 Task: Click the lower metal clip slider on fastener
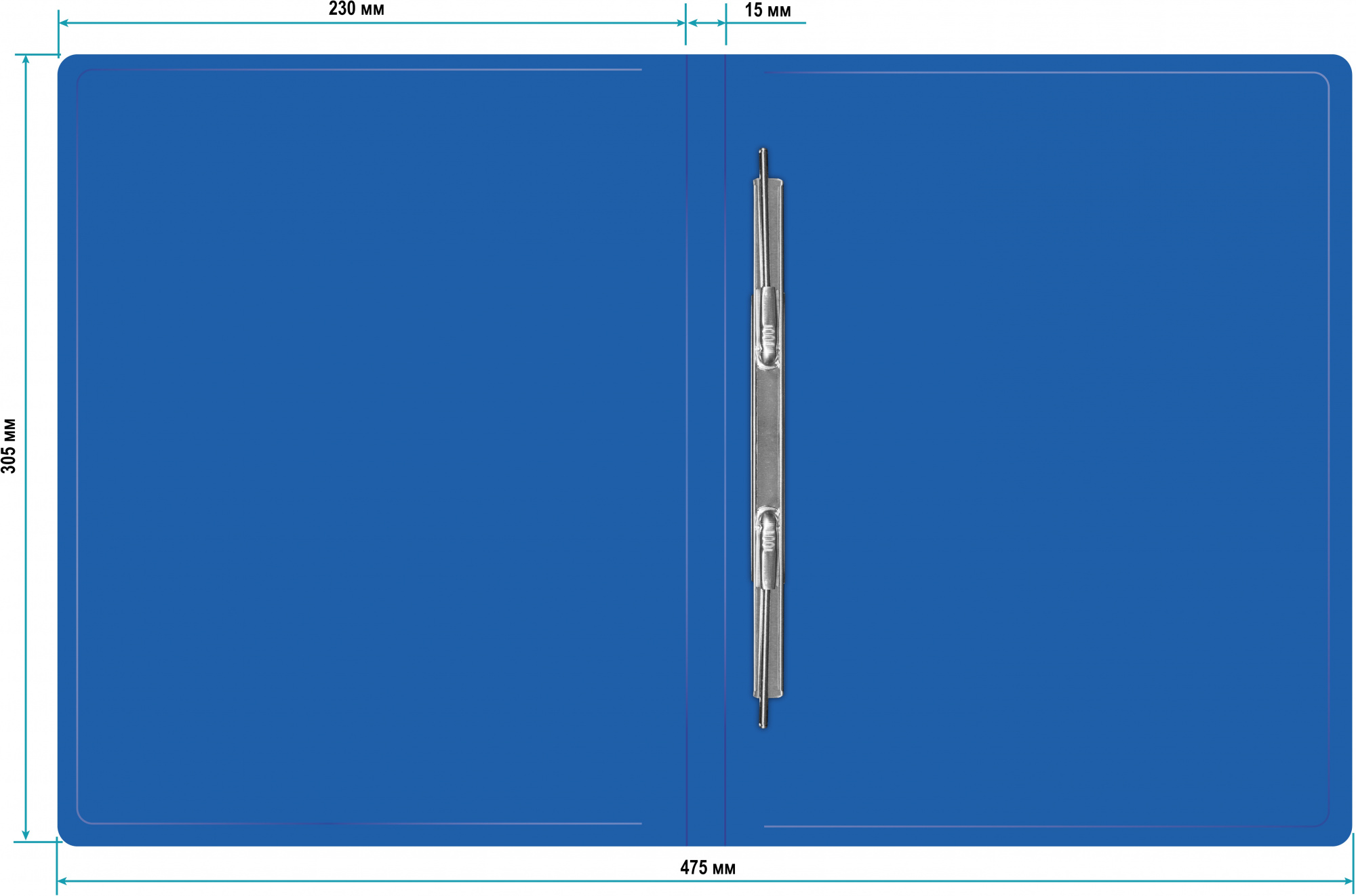[767, 548]
